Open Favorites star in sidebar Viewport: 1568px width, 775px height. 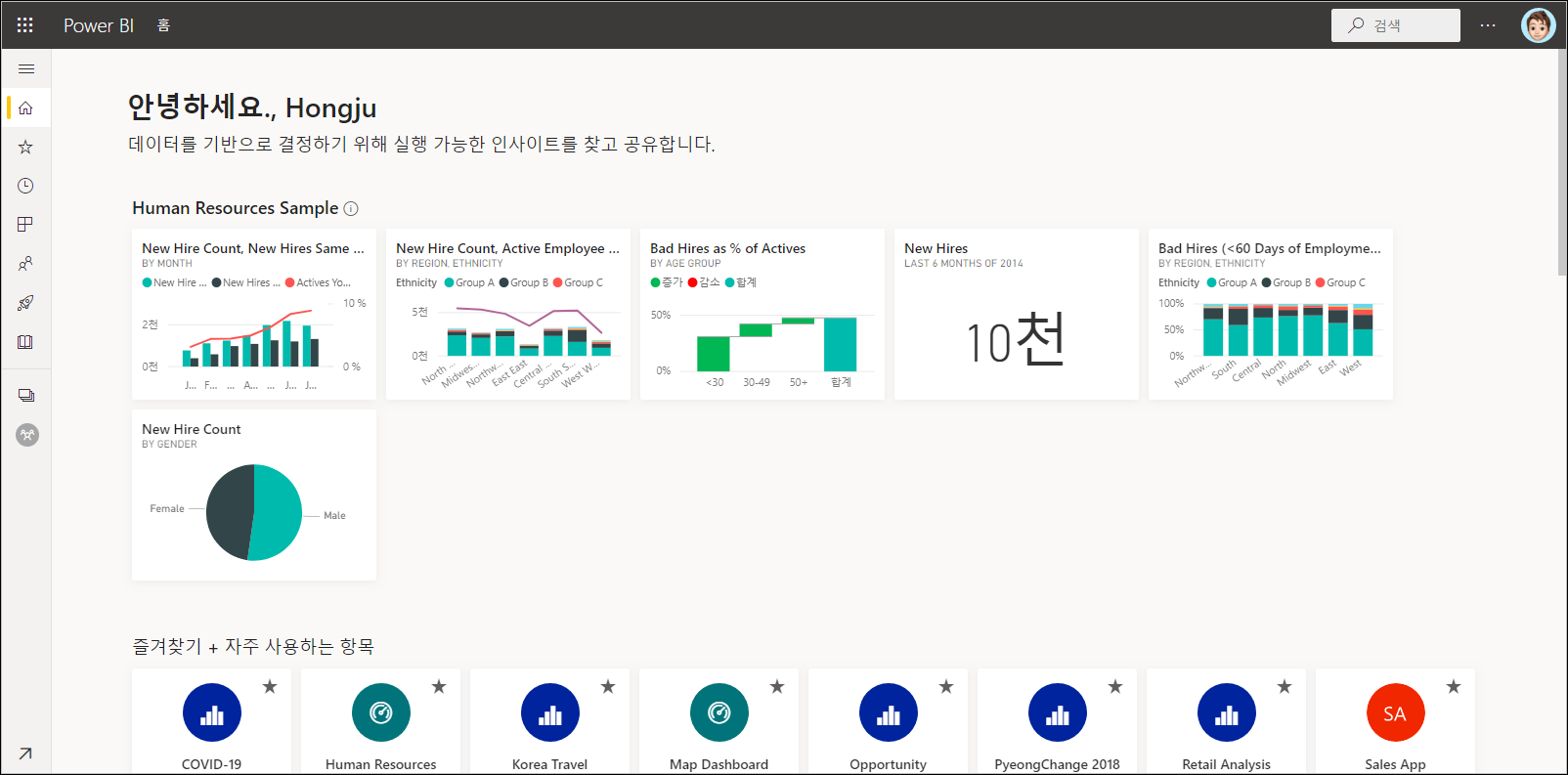26,147
